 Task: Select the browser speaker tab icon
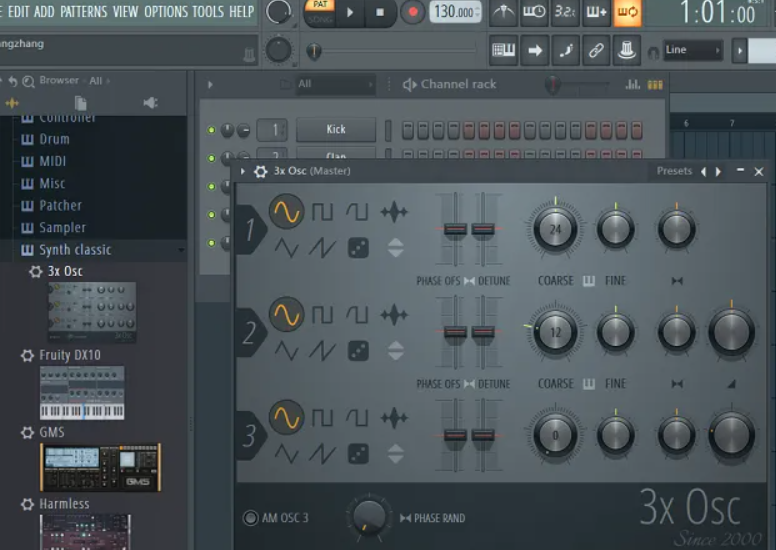150,103
